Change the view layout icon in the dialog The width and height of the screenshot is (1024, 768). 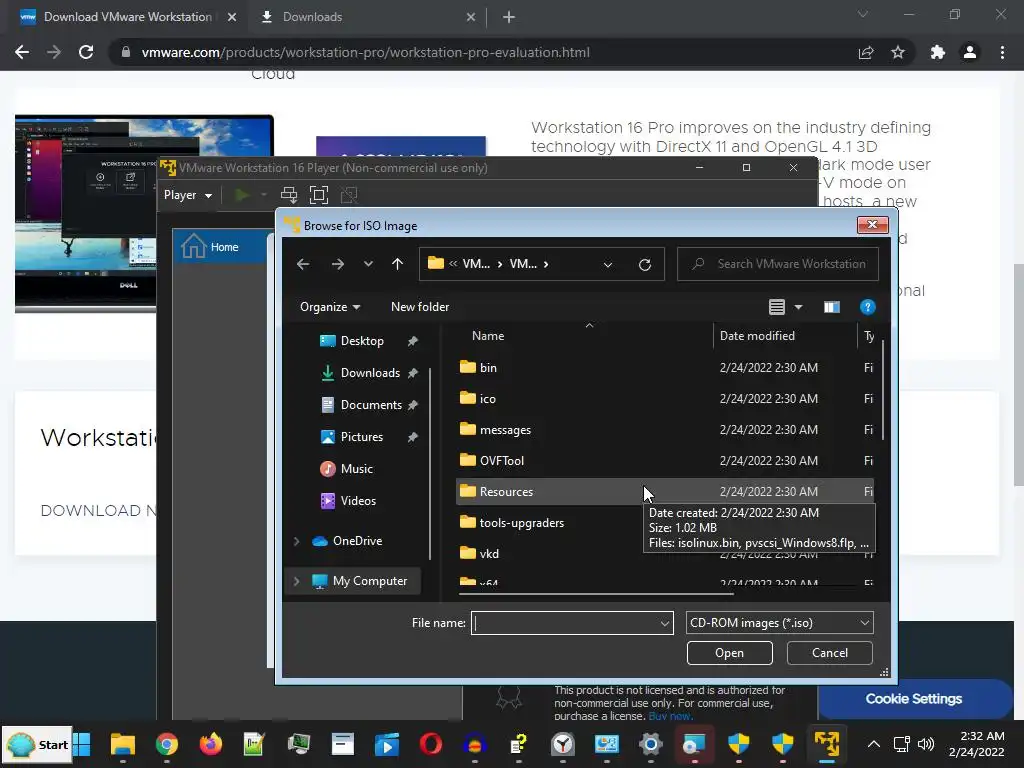tap(776, 307)
